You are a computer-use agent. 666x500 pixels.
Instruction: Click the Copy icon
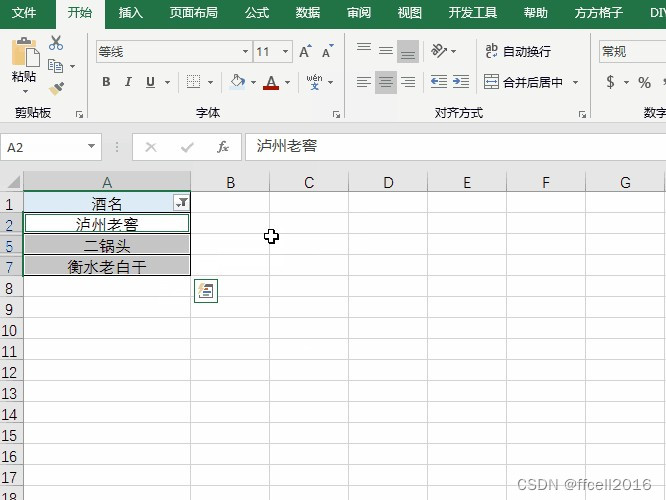(56, 66)
